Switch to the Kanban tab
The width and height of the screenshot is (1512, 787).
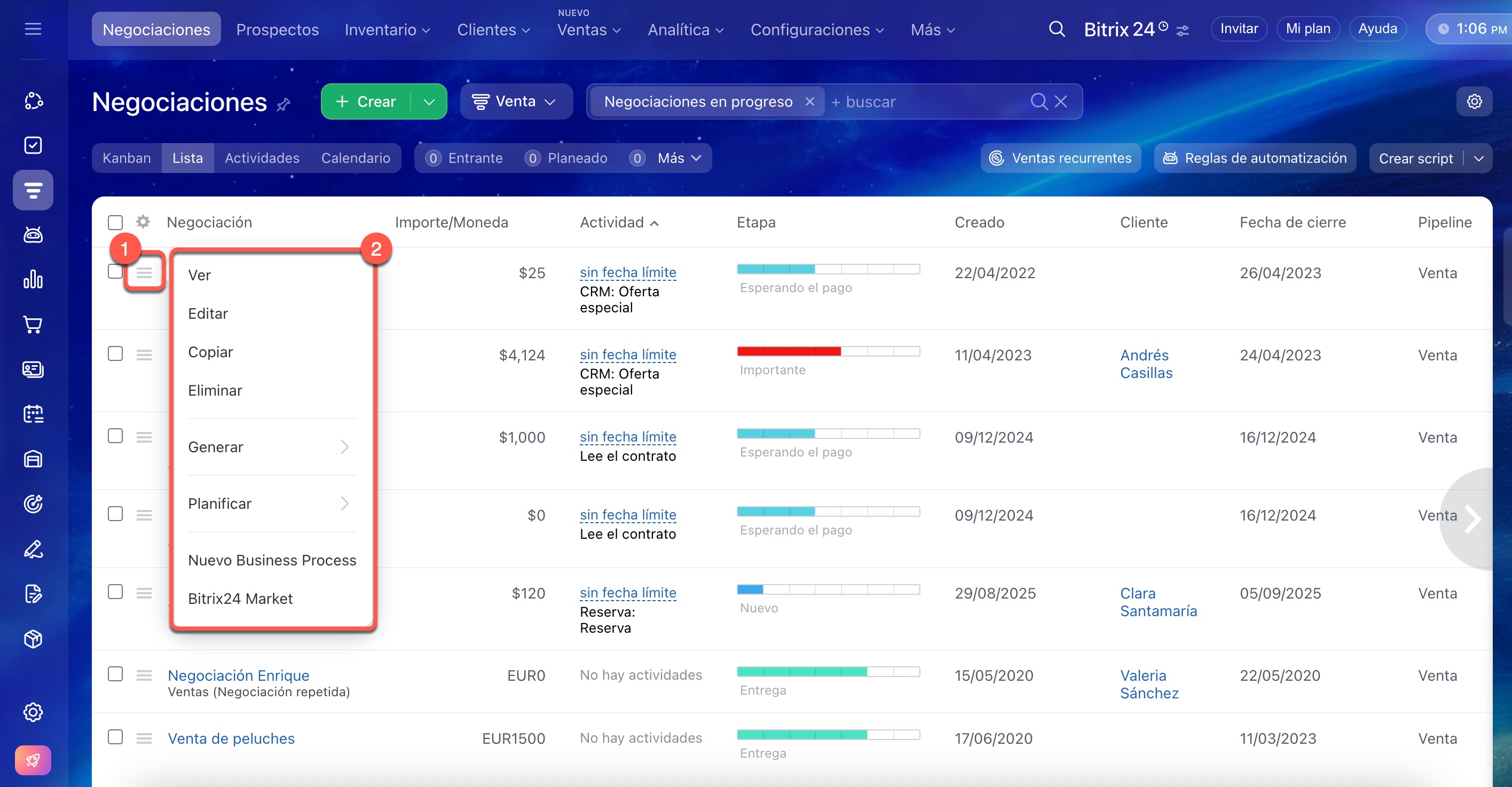click(126, 158)
